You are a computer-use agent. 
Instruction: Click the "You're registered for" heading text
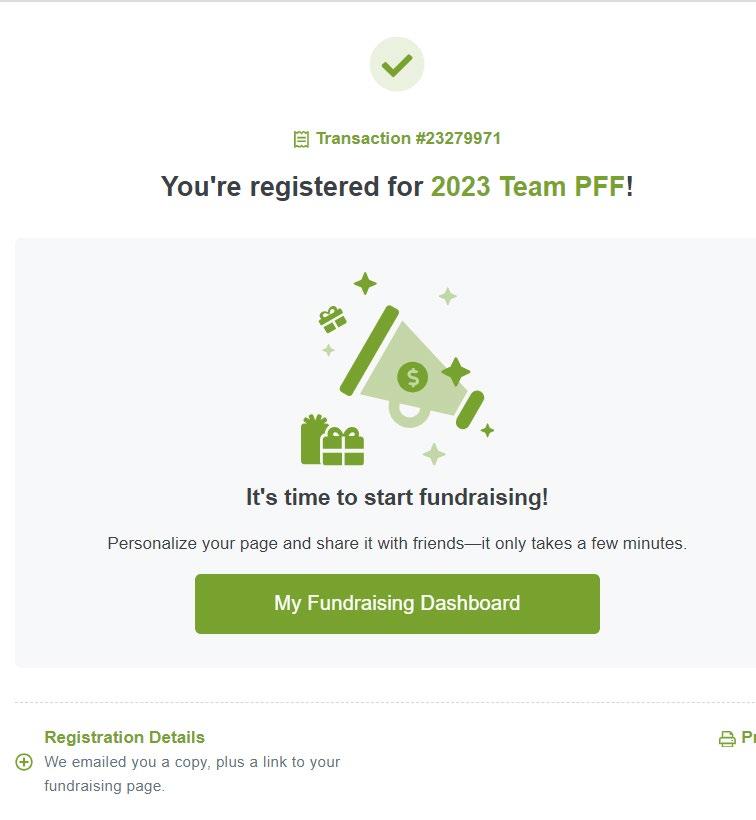[x=292, y=187]
